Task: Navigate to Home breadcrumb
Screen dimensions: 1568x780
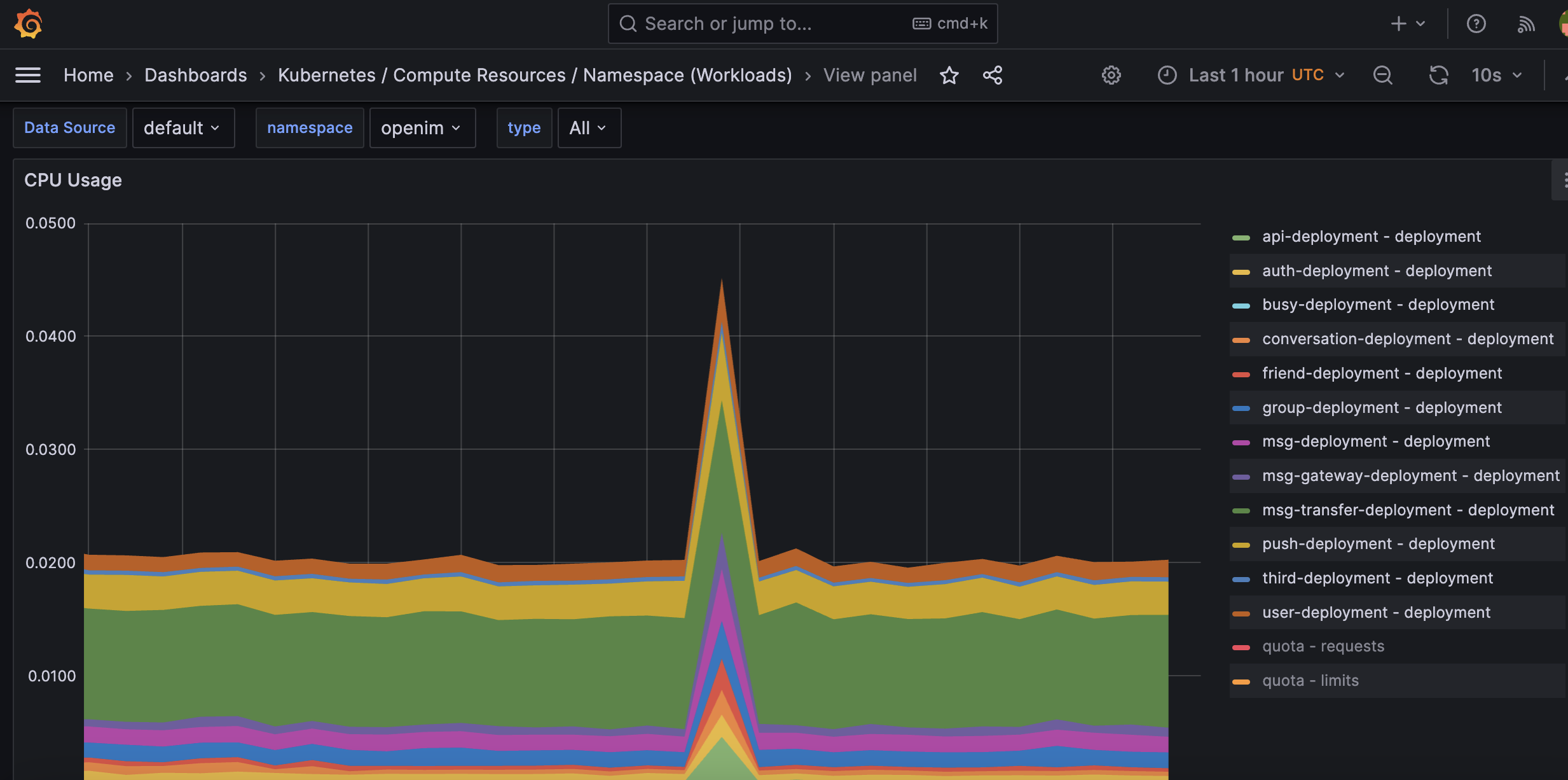Action: point(88,75)
